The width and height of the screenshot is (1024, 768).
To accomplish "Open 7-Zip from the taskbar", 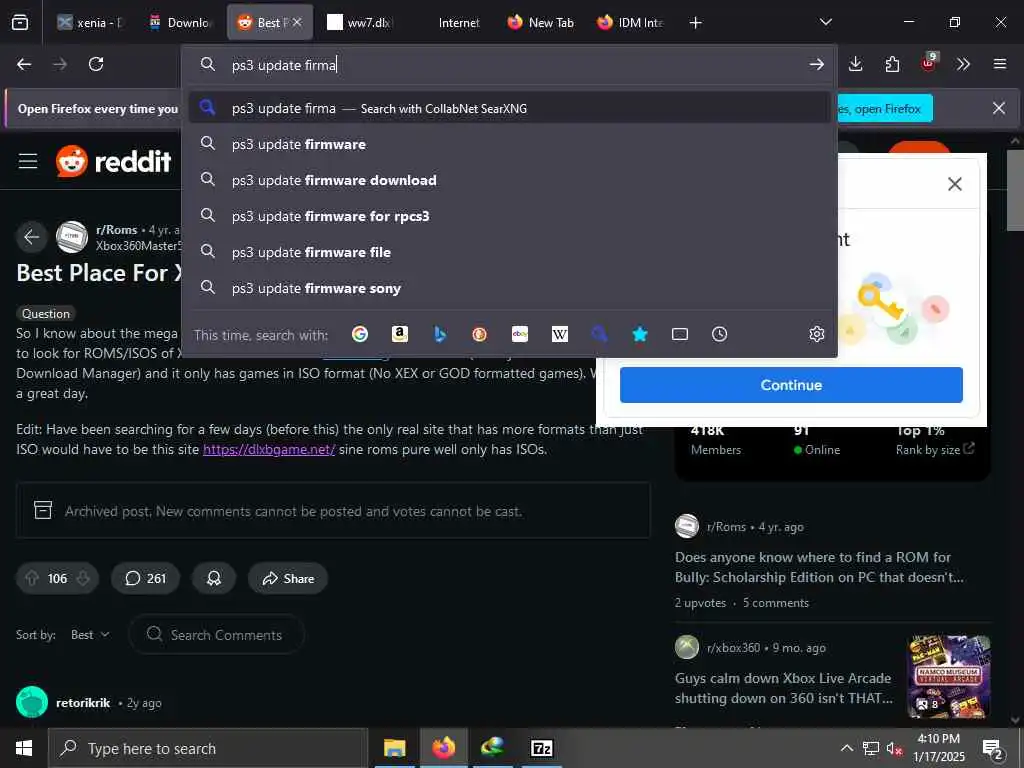I will (x=541, y=748).
